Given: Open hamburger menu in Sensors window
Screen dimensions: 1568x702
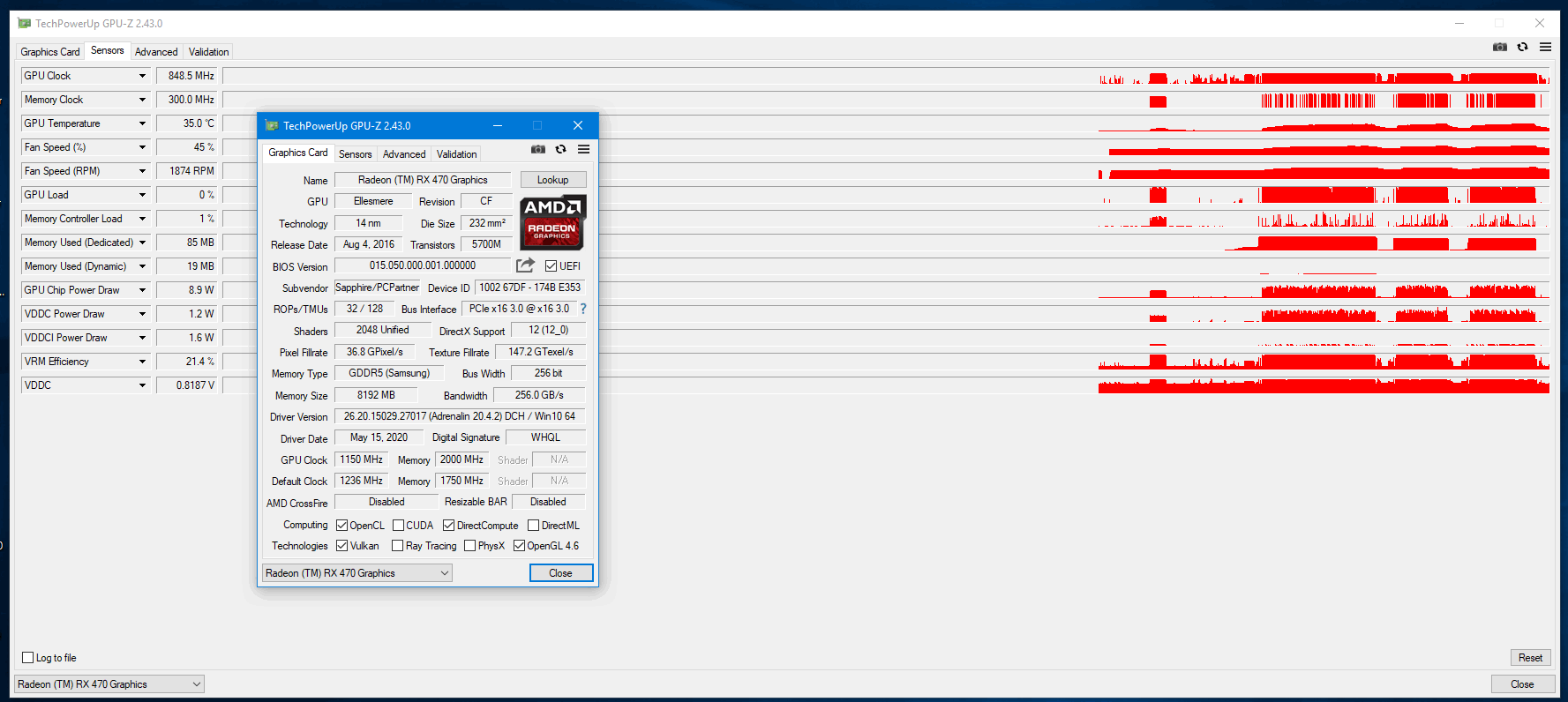Looking at the screenshot, I should point(1545,47).
